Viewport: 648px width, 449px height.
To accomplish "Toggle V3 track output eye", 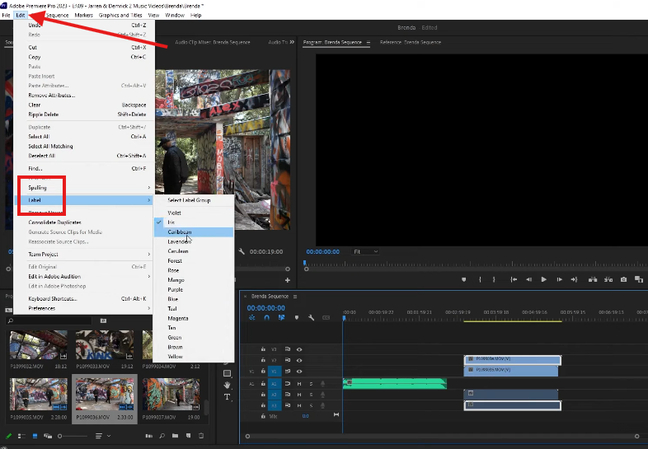I will (x=299, y=349).
